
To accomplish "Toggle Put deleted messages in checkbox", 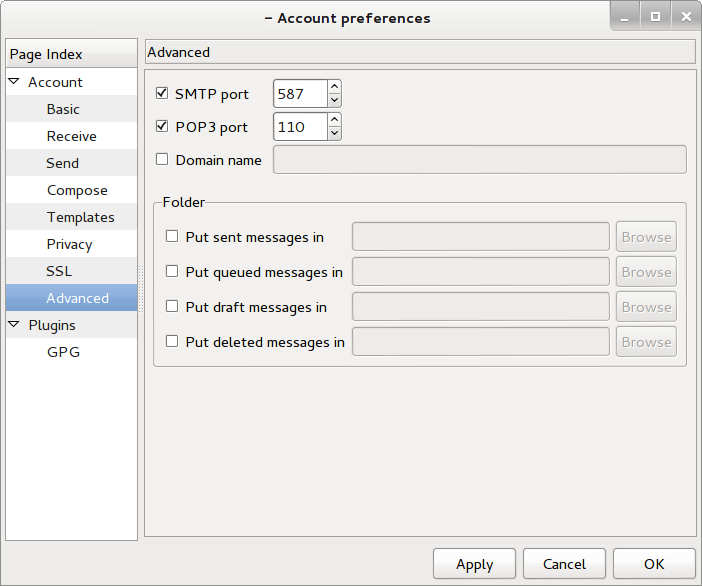I will point(172,341).
